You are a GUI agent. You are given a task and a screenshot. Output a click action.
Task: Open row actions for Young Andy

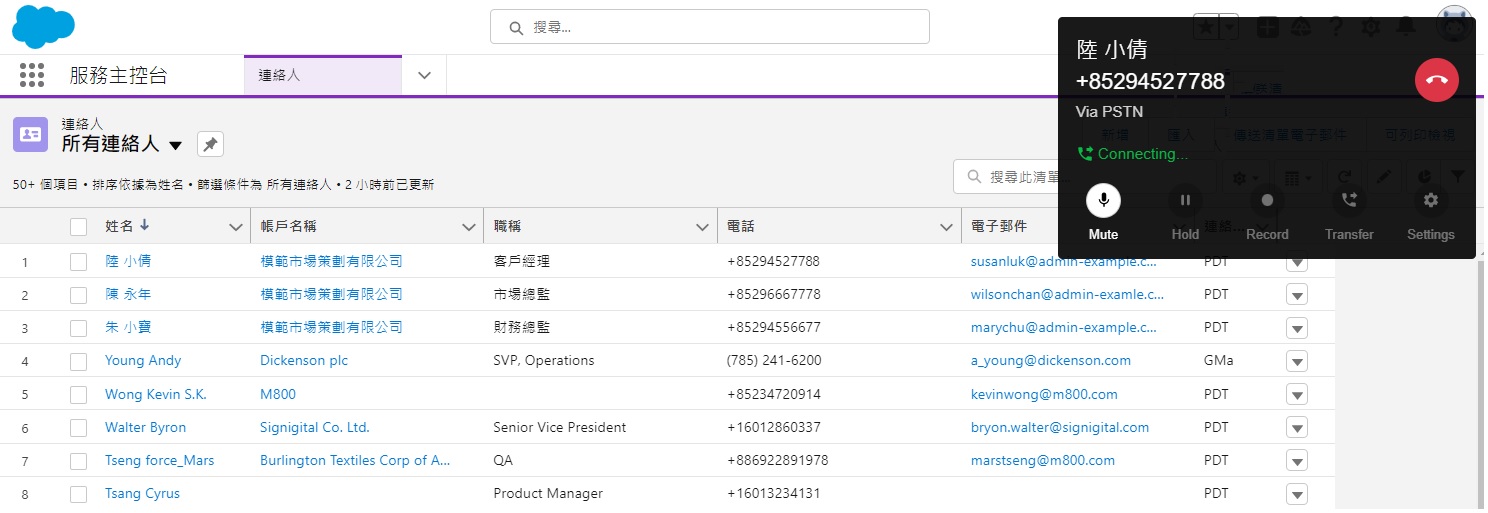click(x=1297, y=361)
